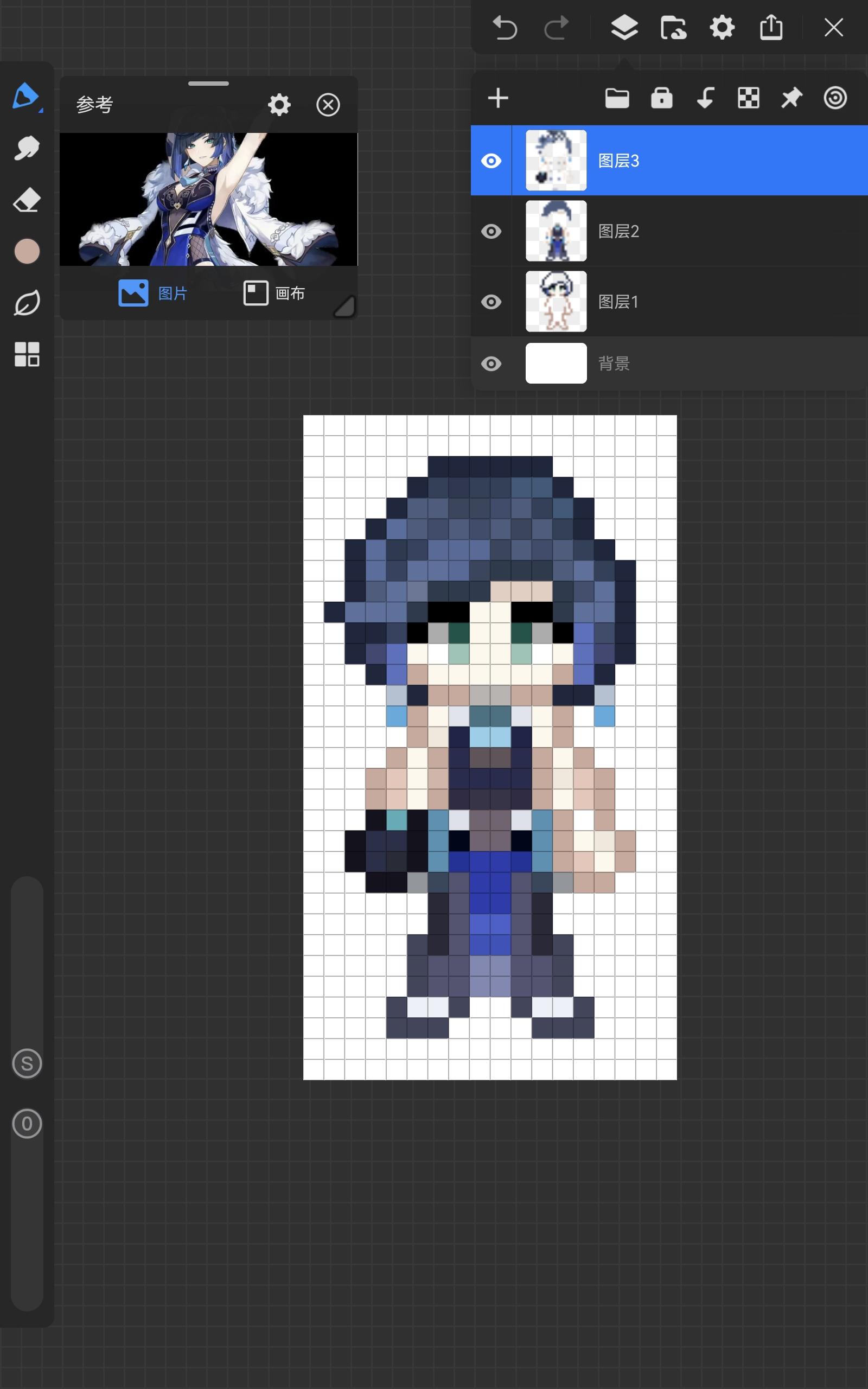The image size is (868, 1389).
Task: Open the current color swatch
Action: 27,251
